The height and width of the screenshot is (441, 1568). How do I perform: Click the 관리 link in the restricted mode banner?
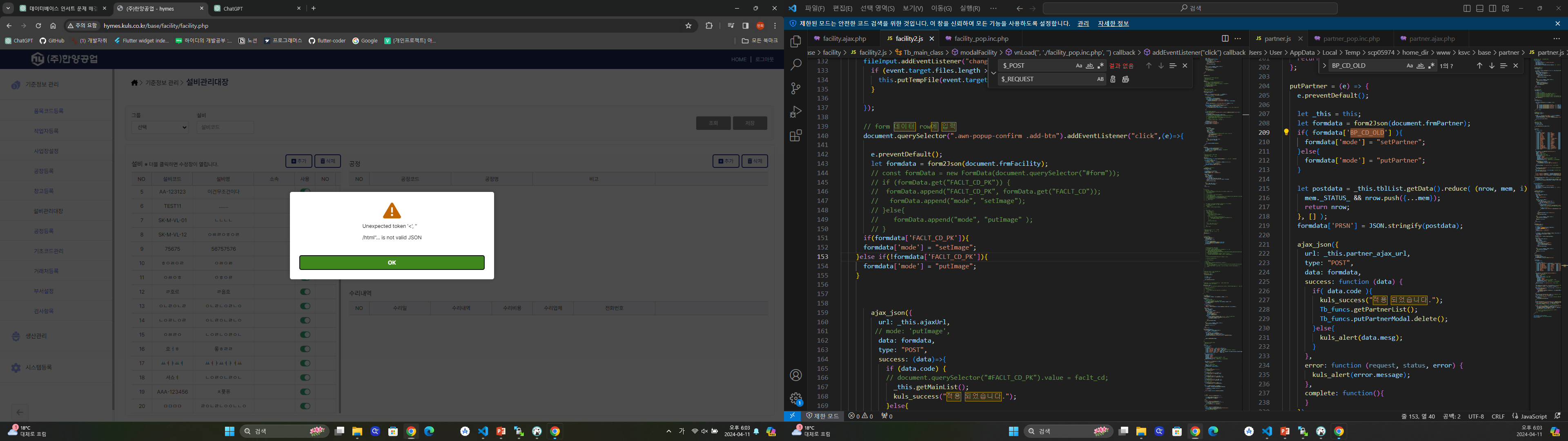1083,24
